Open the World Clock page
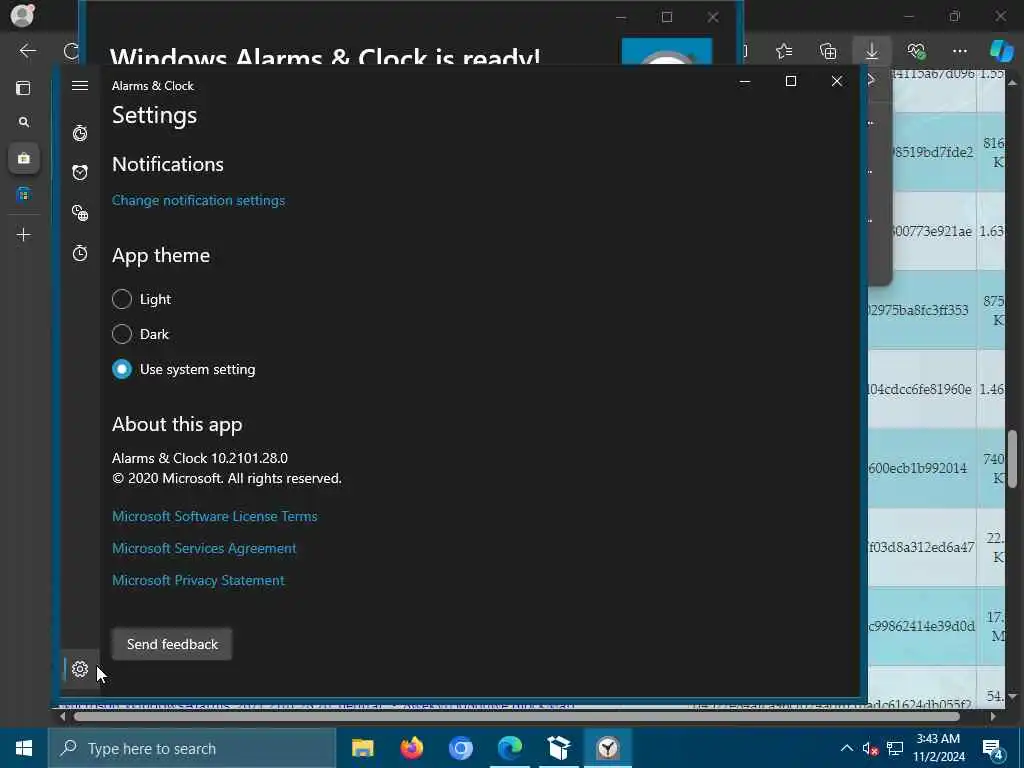This screenshot has width=1024, height=768. click(80, 213)
